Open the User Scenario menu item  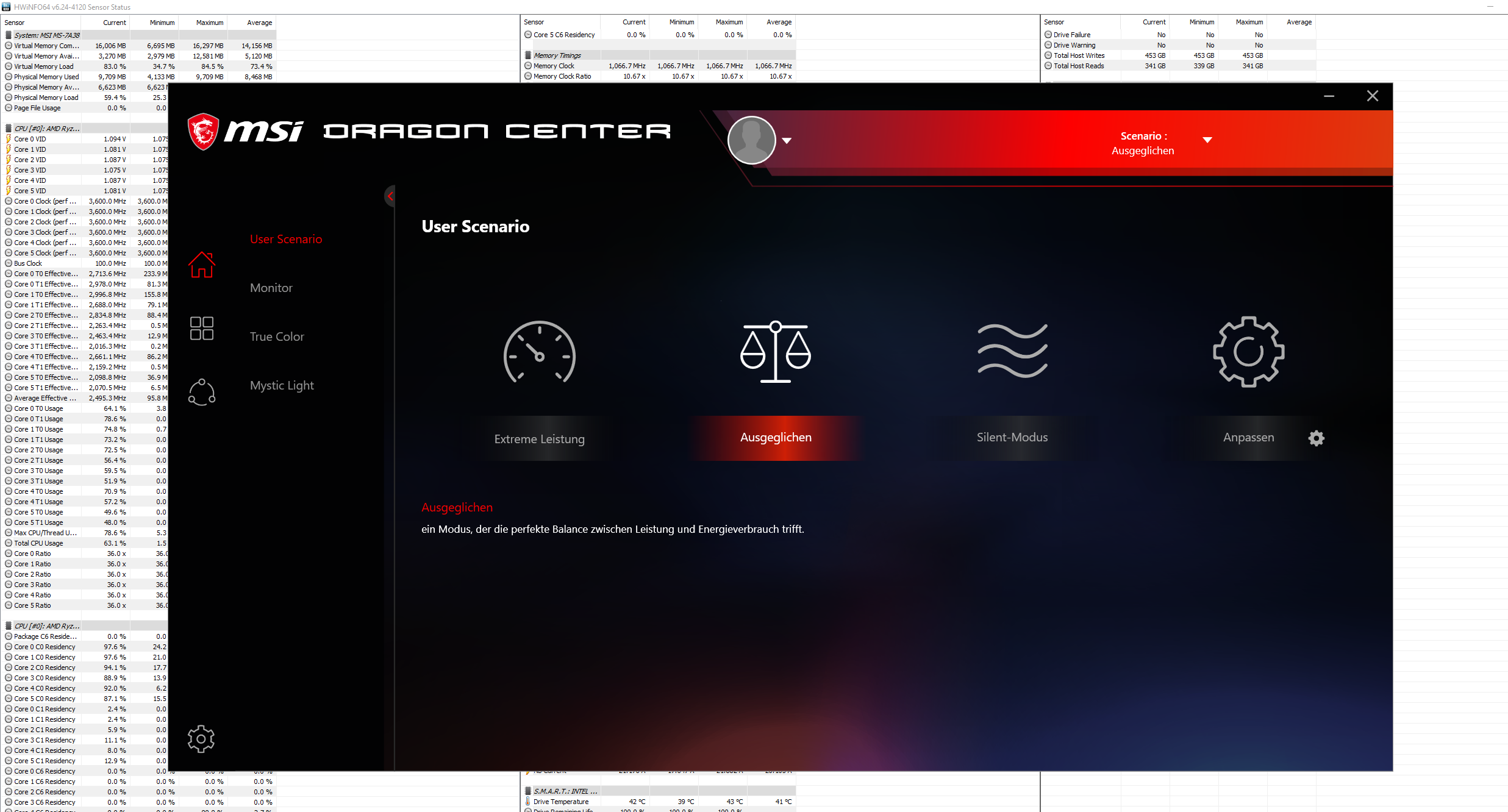click(x=286, y=239)
